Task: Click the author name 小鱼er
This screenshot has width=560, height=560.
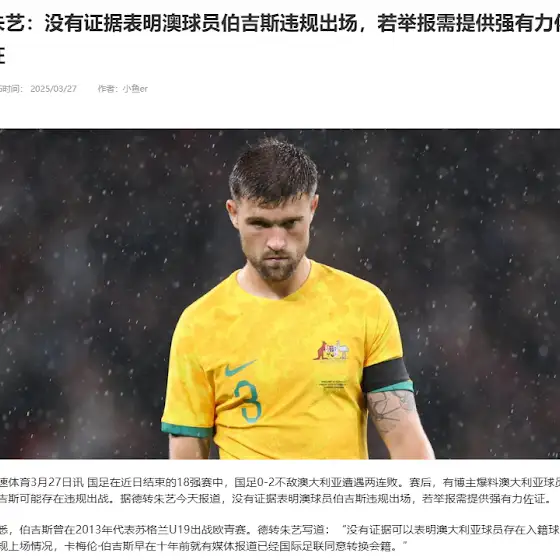Action: (135, 89)
